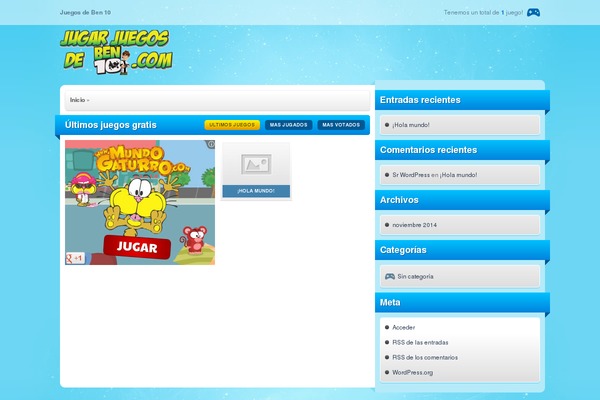Click the Google +1 badge on ad
600x400 pixels.
click(75, 258)
